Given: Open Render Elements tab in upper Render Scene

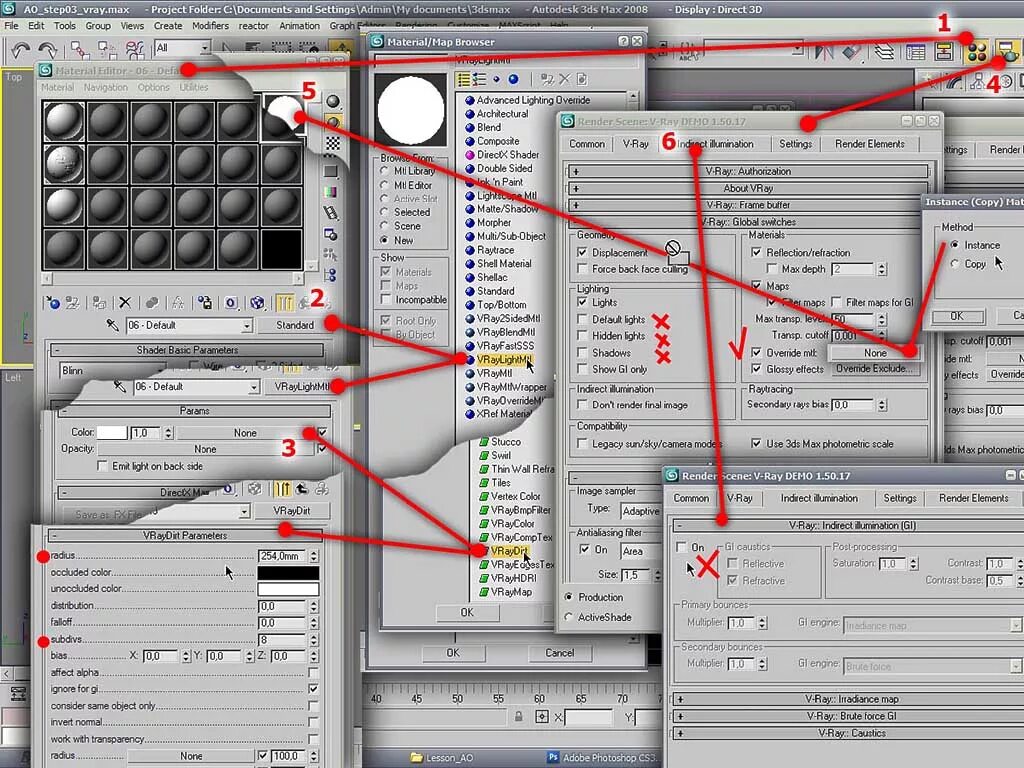Looking at the screenshot, I should [x=869, y=144].
